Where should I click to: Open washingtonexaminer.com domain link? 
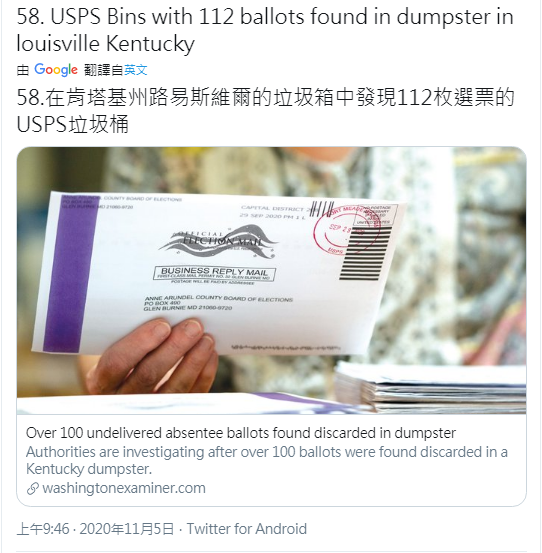(x=124, y=488)
